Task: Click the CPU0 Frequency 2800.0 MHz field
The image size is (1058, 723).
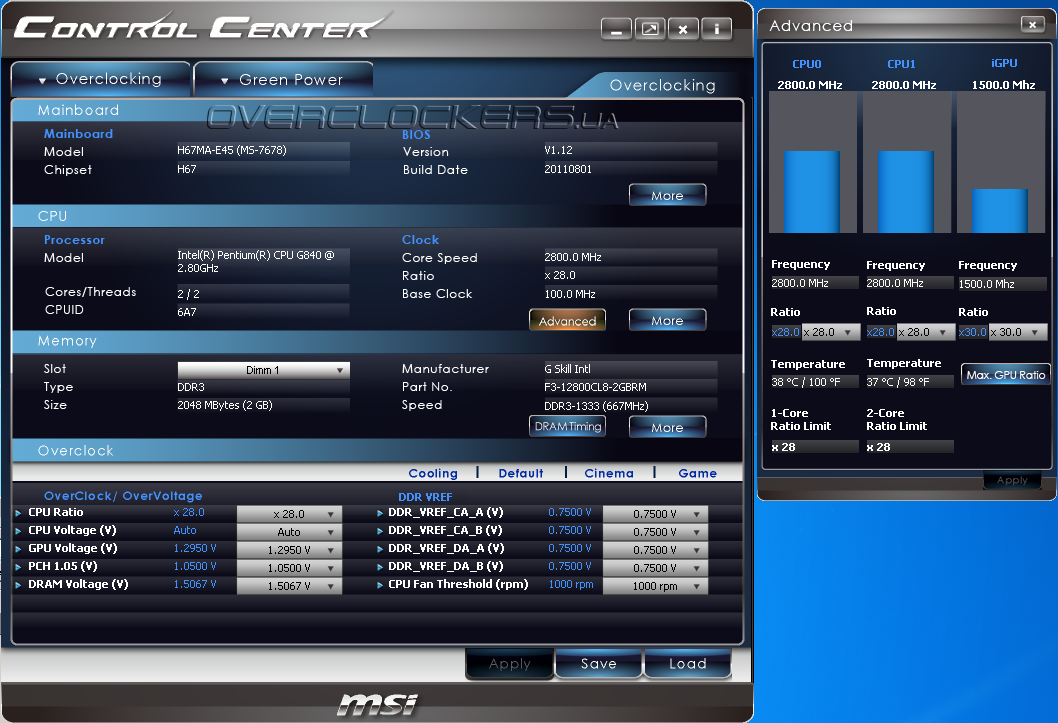Action: click(814, 283)
